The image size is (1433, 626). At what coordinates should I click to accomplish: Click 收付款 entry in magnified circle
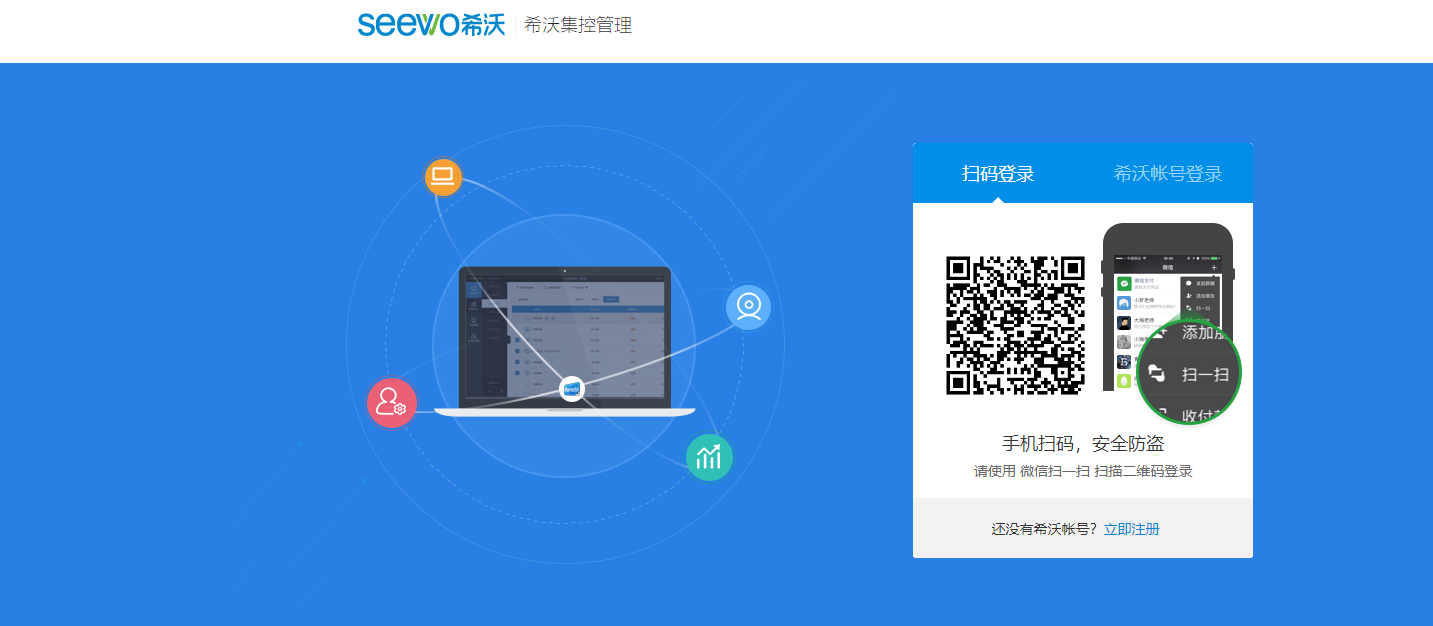pyautogui.click(x=1200, y=414)
